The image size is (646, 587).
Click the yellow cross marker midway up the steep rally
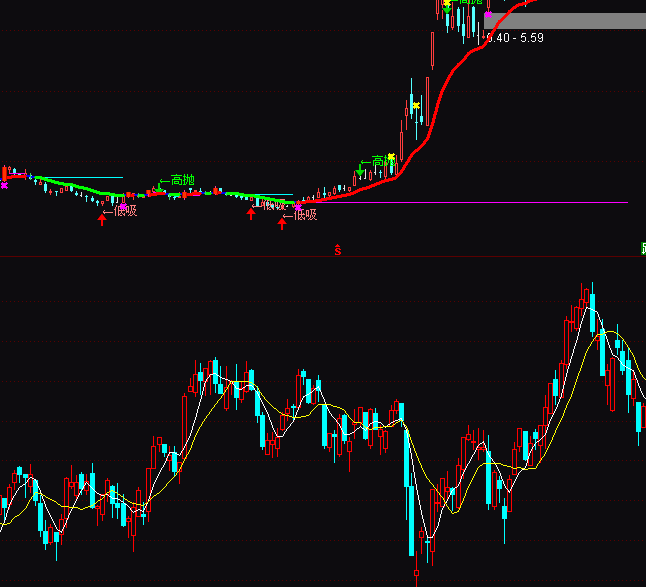coord(416,105)
